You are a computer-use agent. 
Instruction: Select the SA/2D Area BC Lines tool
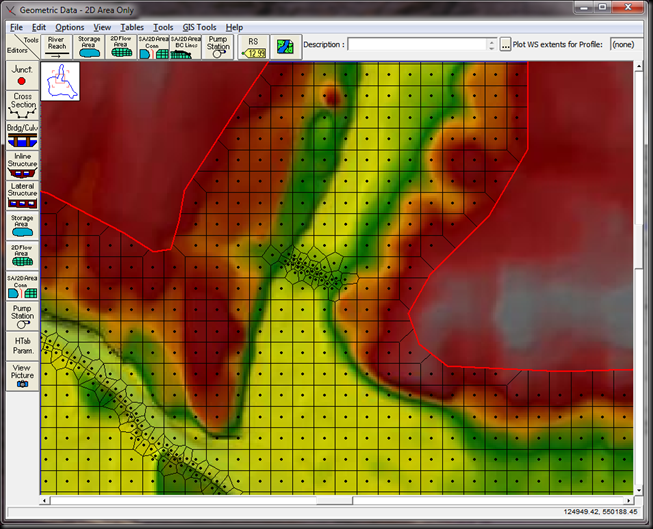[185, 47]
